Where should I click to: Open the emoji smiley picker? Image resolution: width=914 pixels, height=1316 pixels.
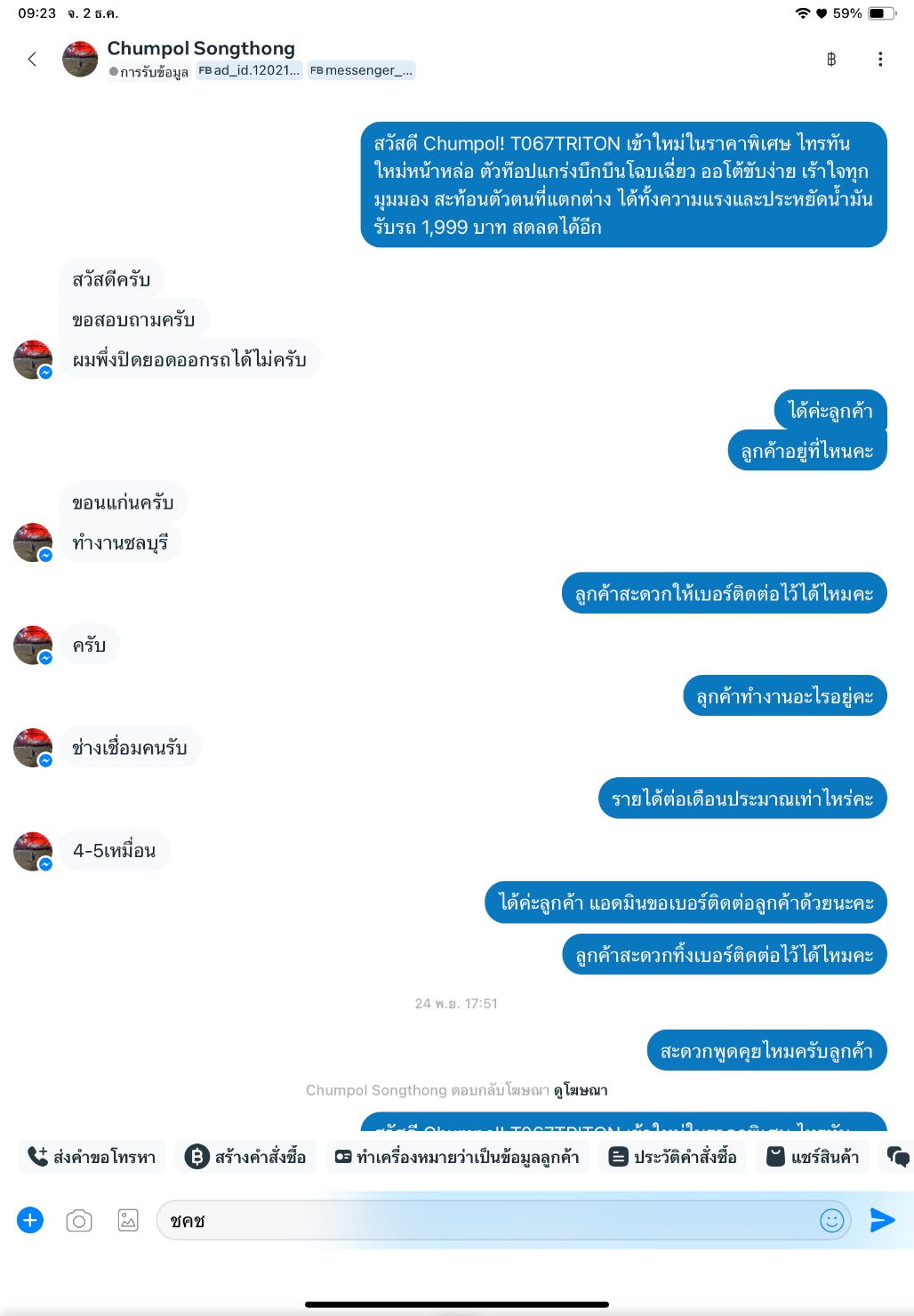pyautogui.click(x=831, y=1221)
